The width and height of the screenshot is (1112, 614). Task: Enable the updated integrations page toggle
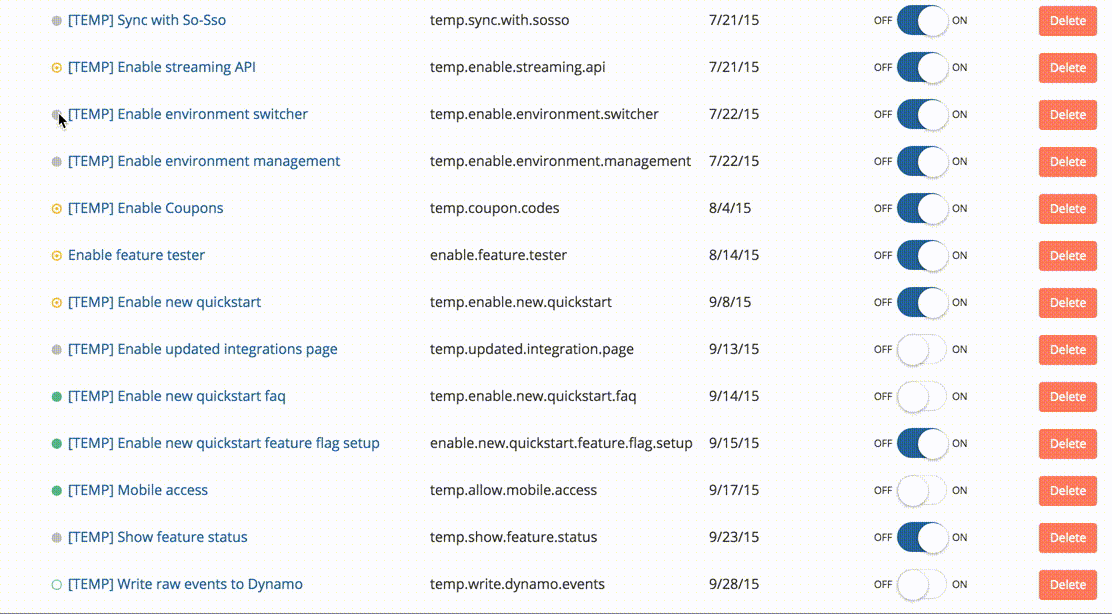(922, 350)
